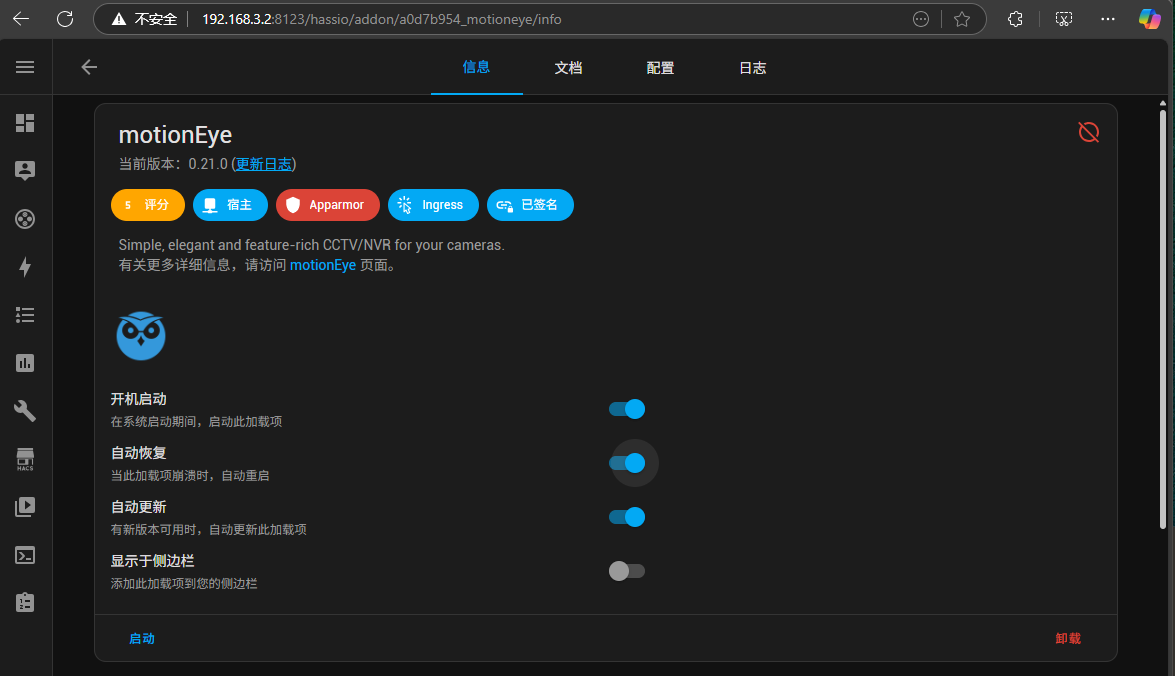
Task: Turn off the 自动更新 switch
Action: [x=627, y=517]
